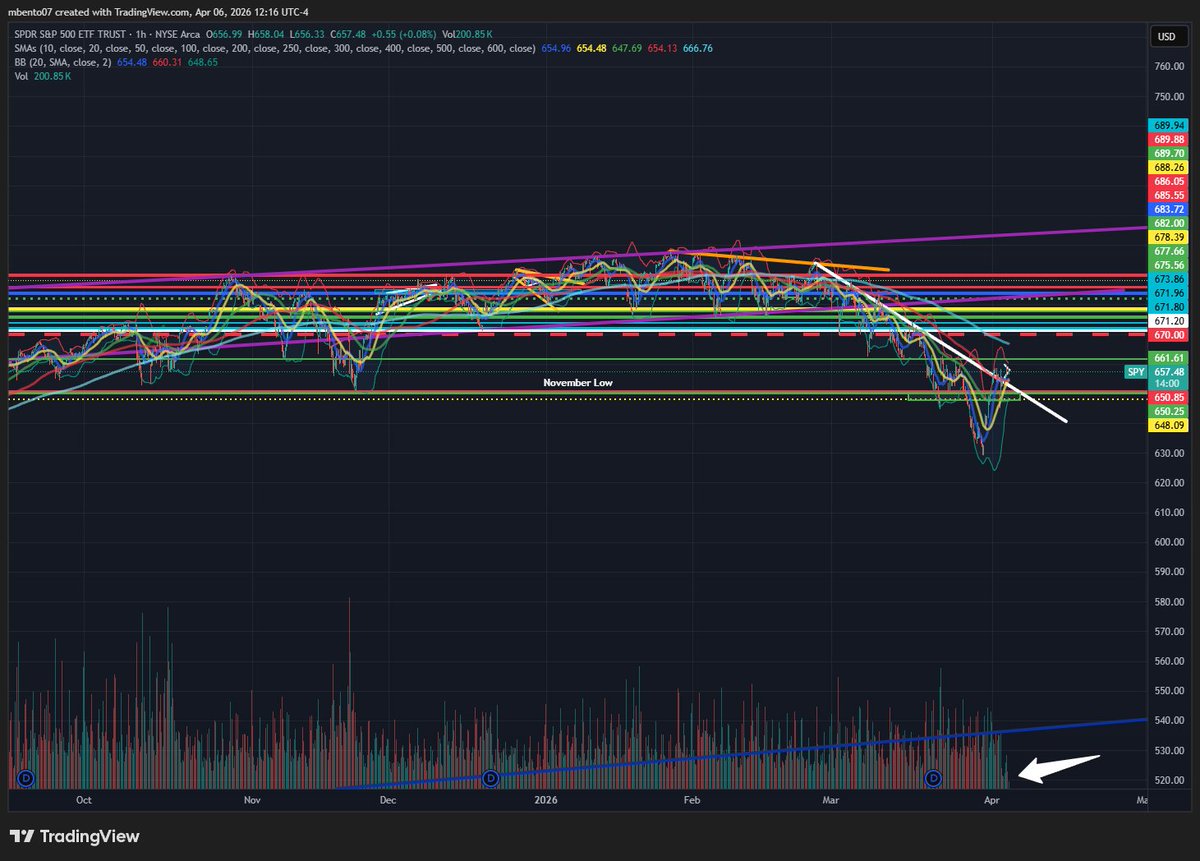This screenshot has width=1200, height=861.
Task: Click the yellow 648.09 price label
Action: tap(1169, 425)
